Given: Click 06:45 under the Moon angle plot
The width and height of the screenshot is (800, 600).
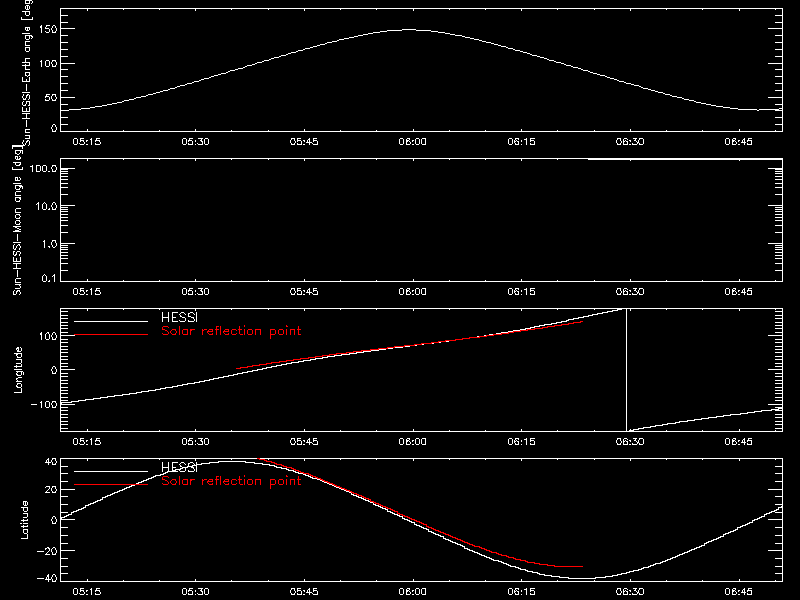Looking at the screenshot, I should (738, 291).
